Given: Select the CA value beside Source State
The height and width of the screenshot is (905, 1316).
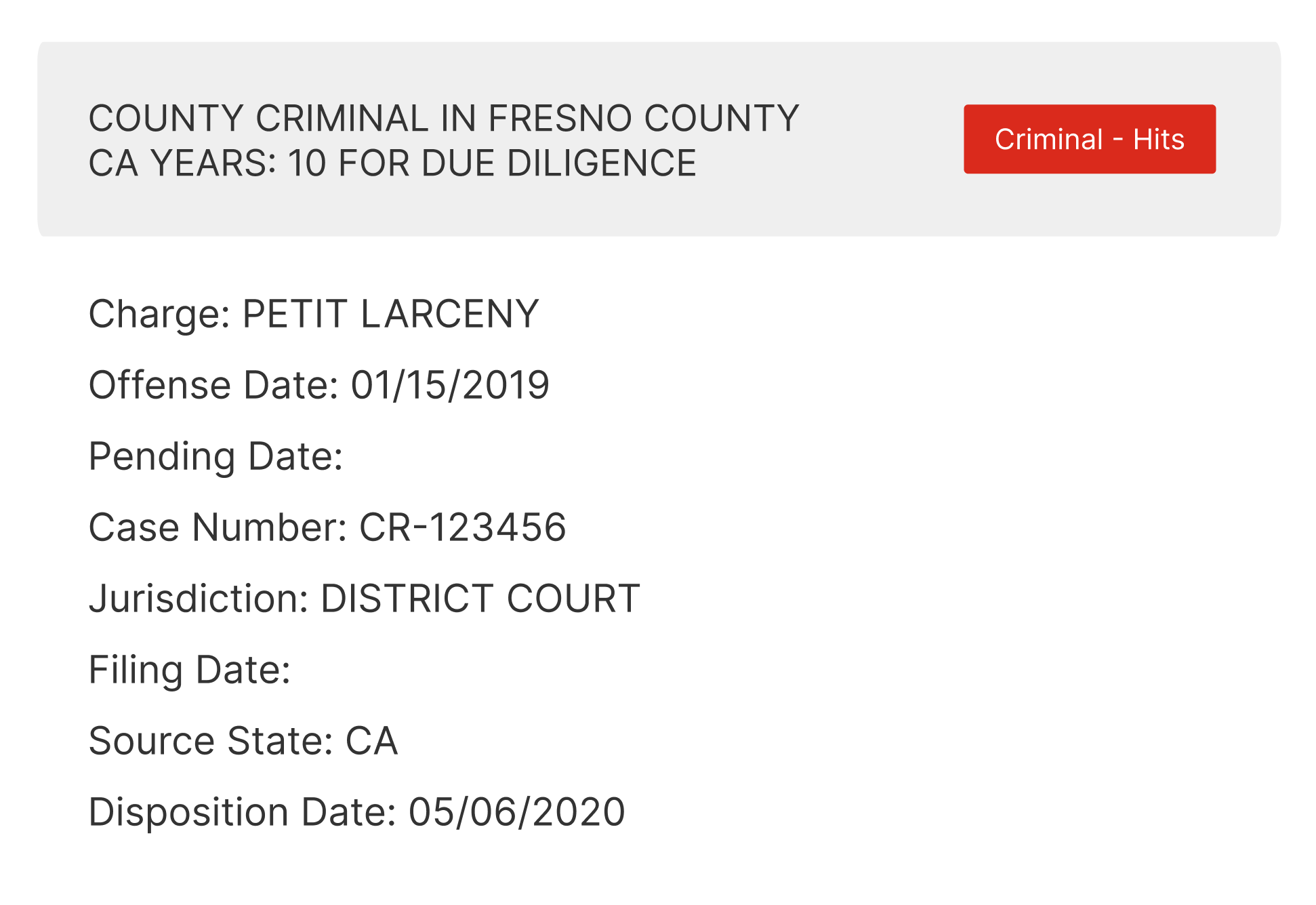Looking at the screenshot, I should (x=371, y=741).
